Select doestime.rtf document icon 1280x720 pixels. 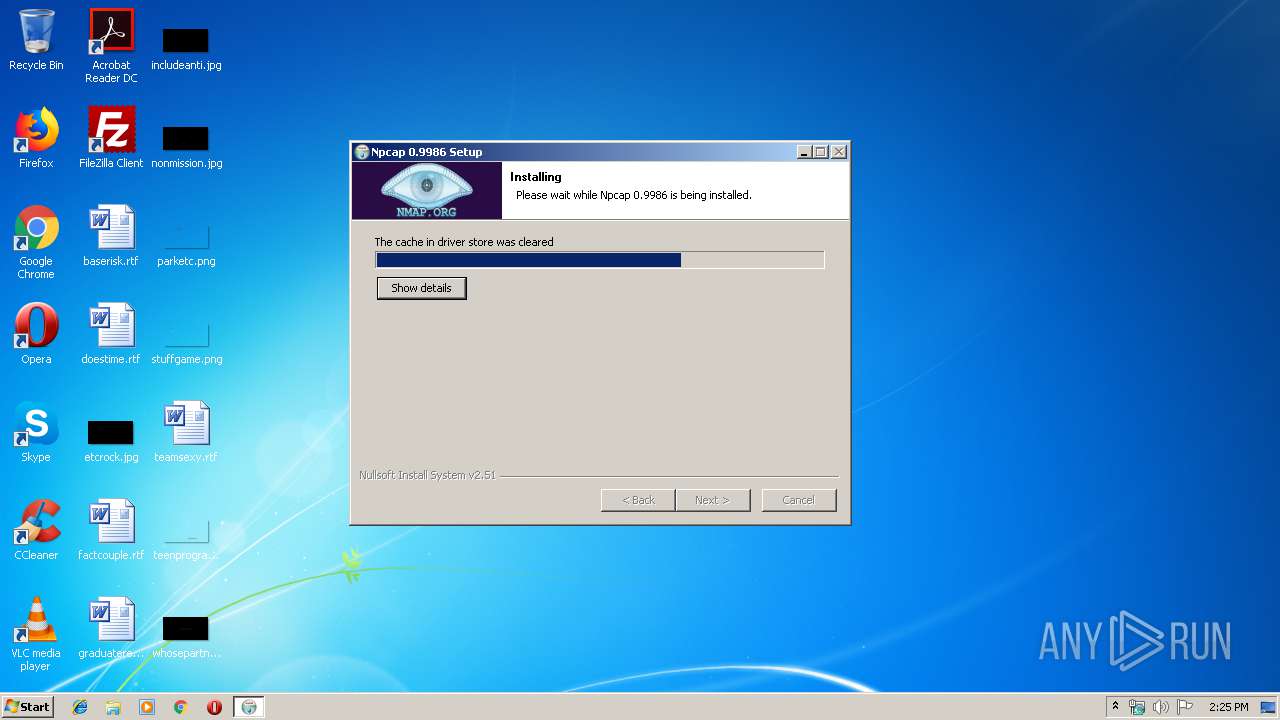click(111, 334)
